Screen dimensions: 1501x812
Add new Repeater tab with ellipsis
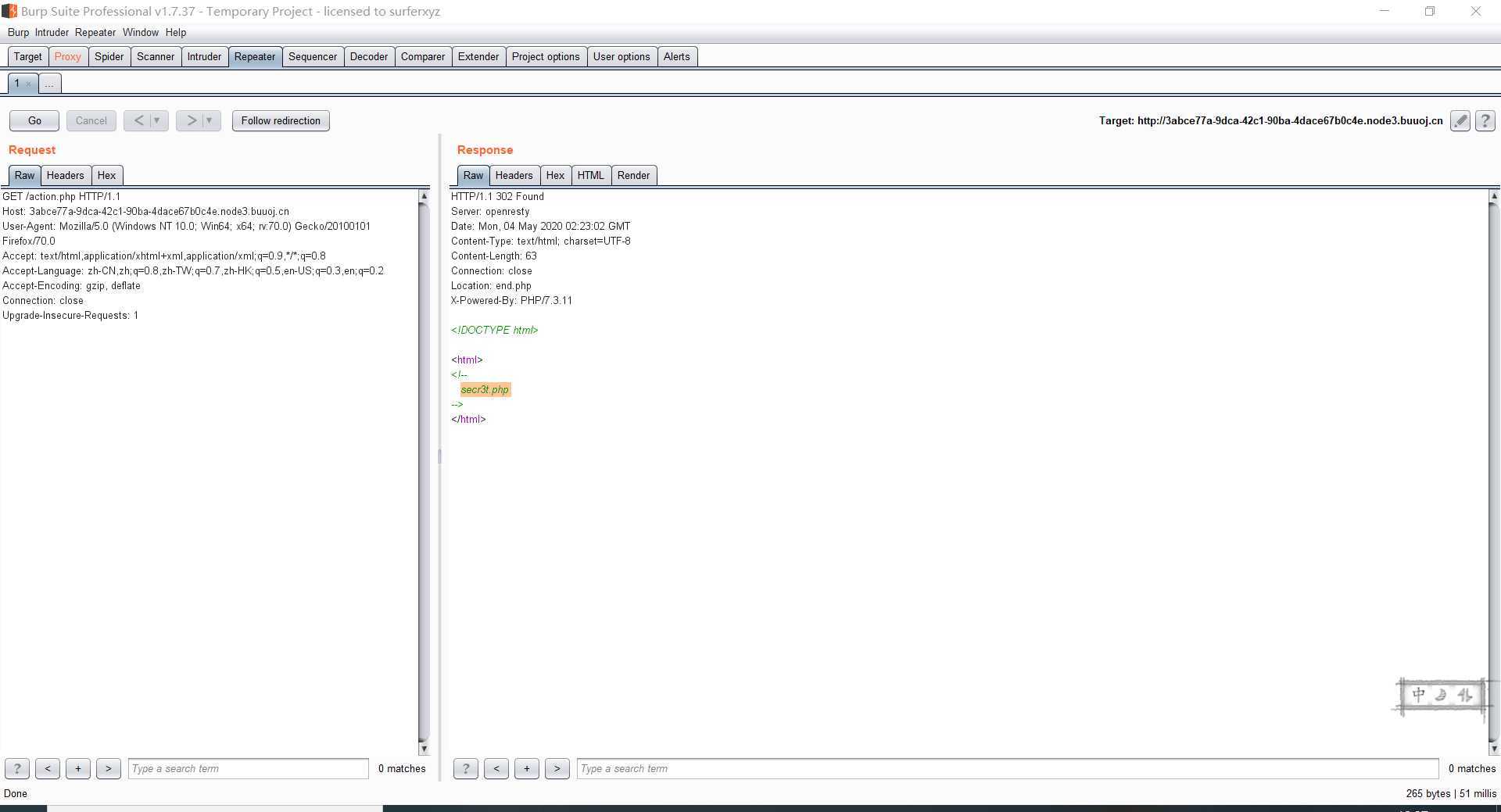click(49, 84)
